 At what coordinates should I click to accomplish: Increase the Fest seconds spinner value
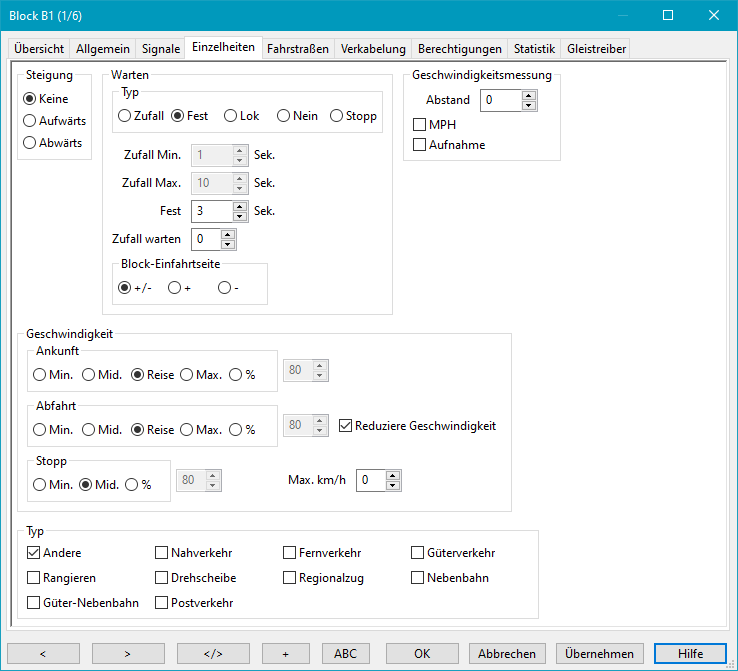point(240,206)
